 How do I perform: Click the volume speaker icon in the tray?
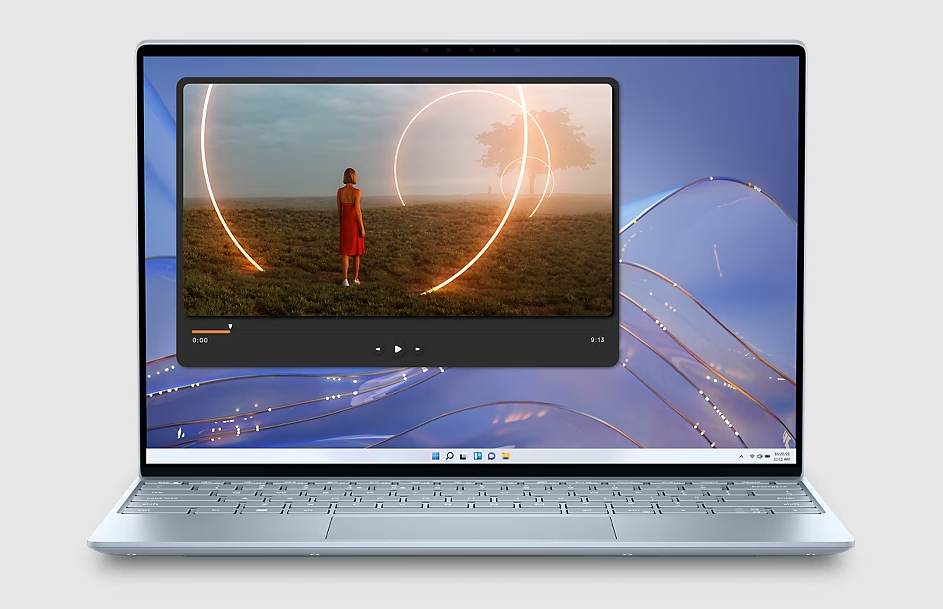coord(760,456)
